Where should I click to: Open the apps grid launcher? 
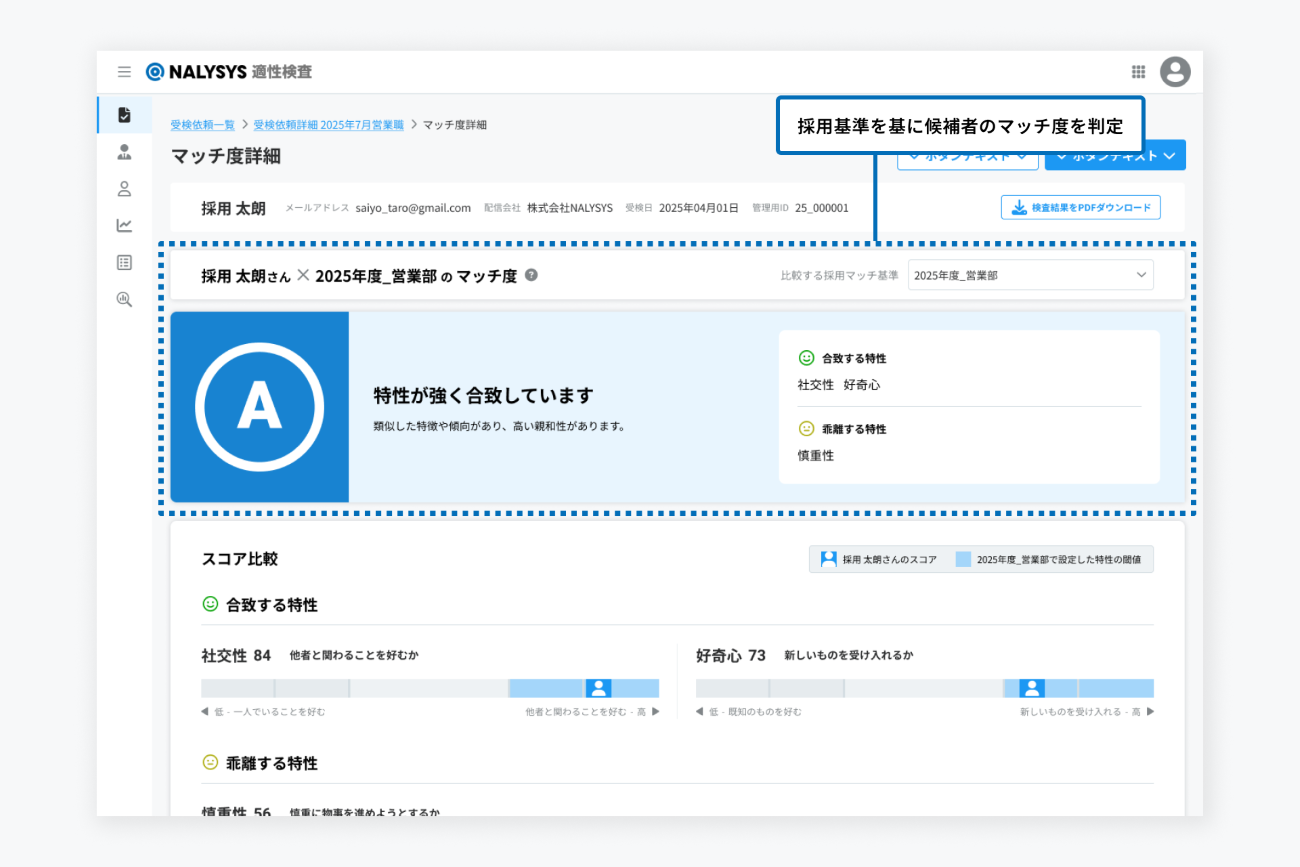pos(1138,72)
